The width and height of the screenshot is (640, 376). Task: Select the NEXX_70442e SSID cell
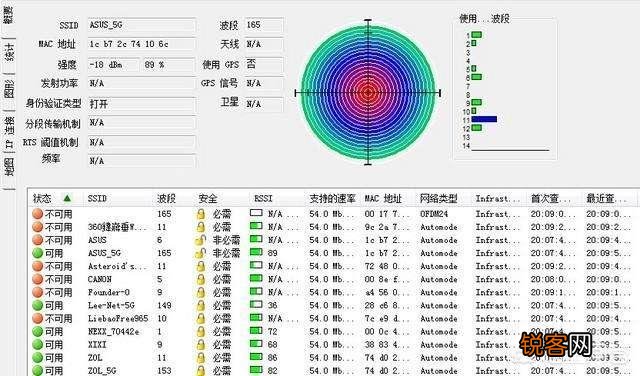pyautogui.click(x=113, y=332)
